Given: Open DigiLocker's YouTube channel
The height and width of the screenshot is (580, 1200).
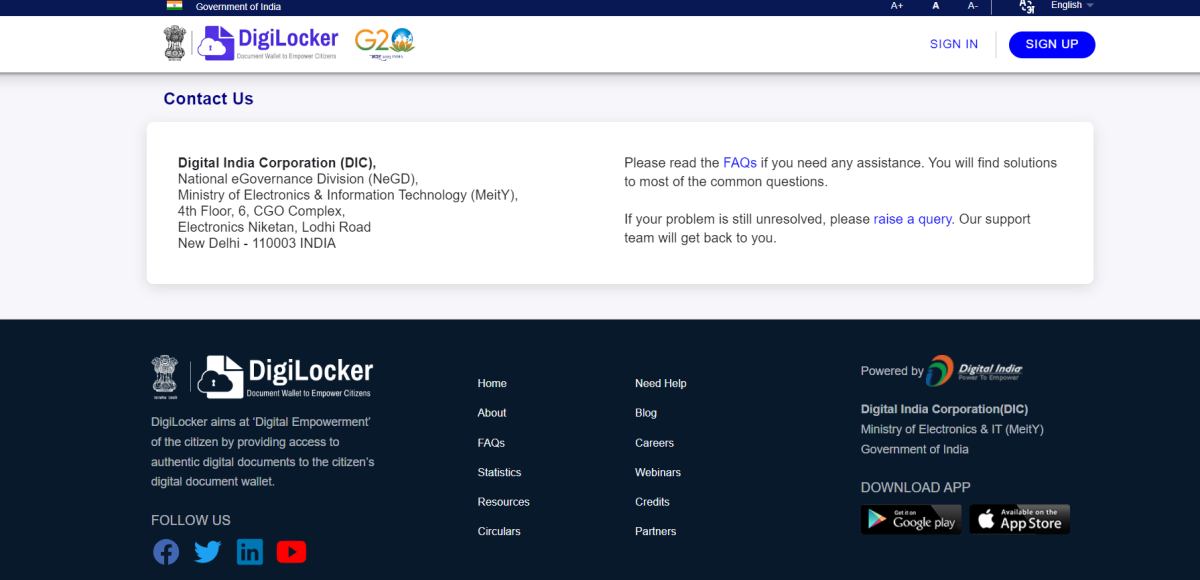Looking at the screenshot, I should pos(291,551).
